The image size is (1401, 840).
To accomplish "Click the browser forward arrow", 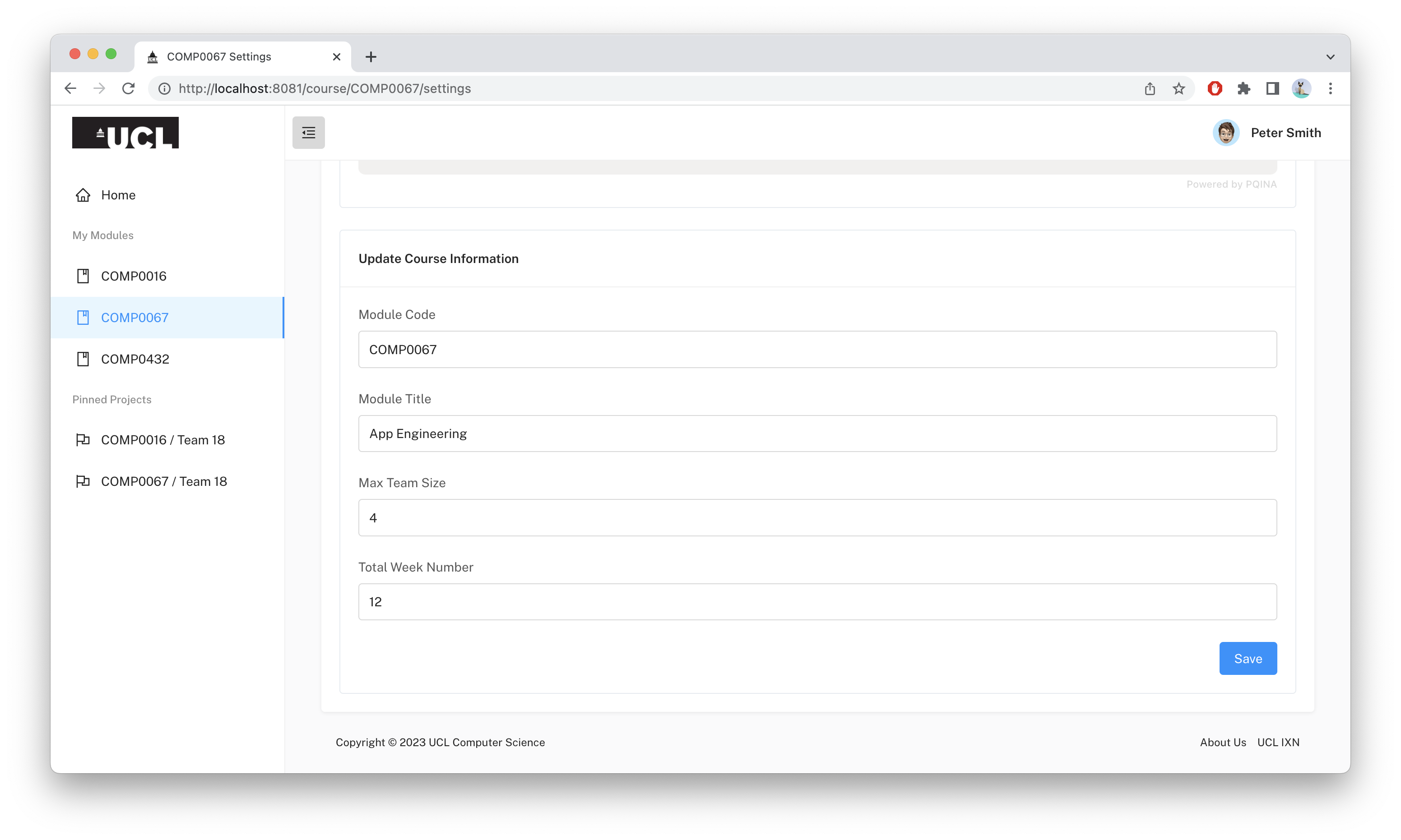I will click(99, 88).
